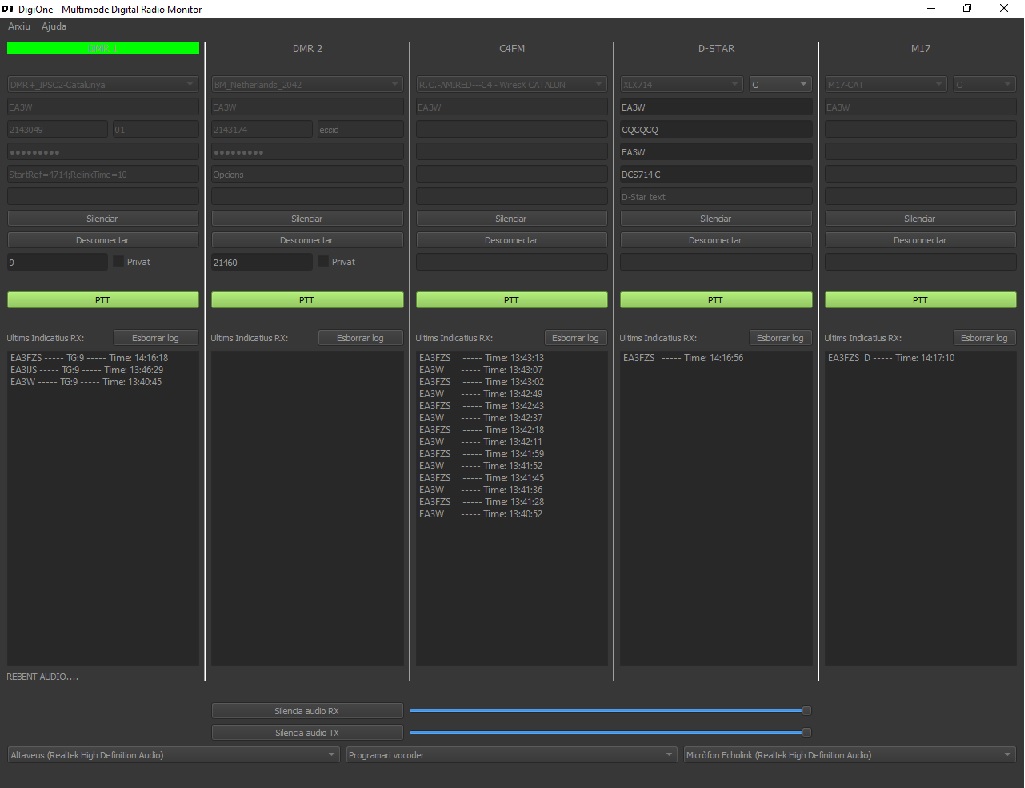This screenshot has height=788, width=1025.
Task: Click Silenciar button in D-STAR column
Action: (x=716, y=218)
